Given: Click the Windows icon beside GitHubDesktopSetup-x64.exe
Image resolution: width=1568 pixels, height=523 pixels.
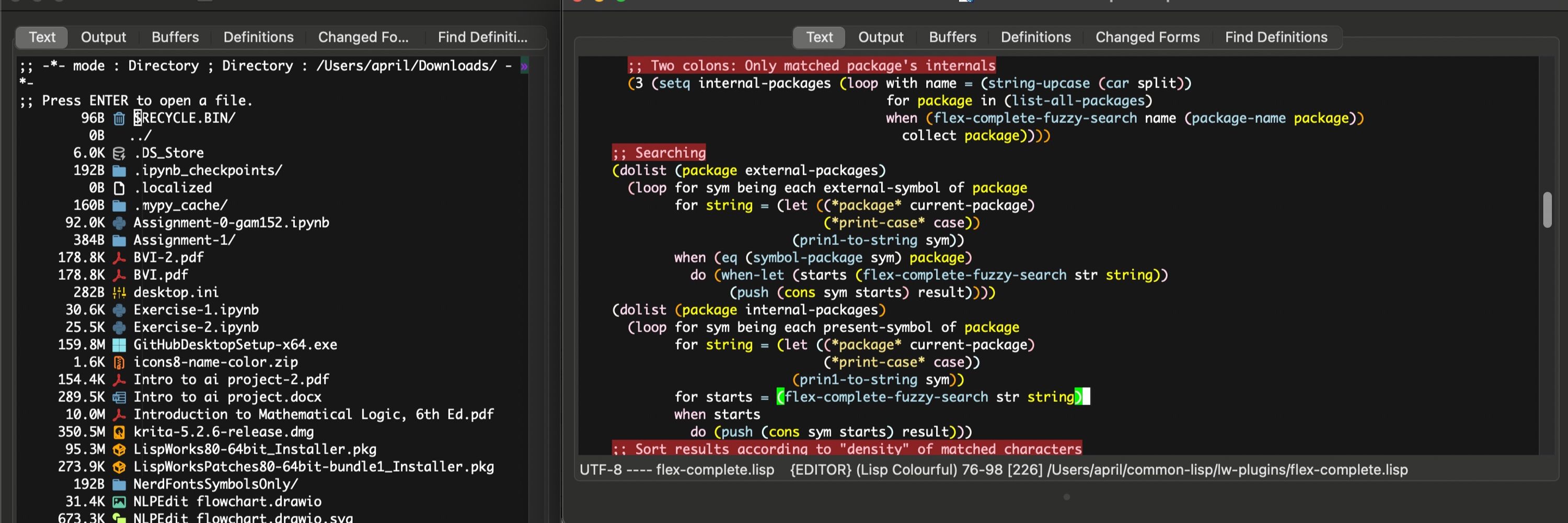Looking at the screenshot, I should coord(119,345).
